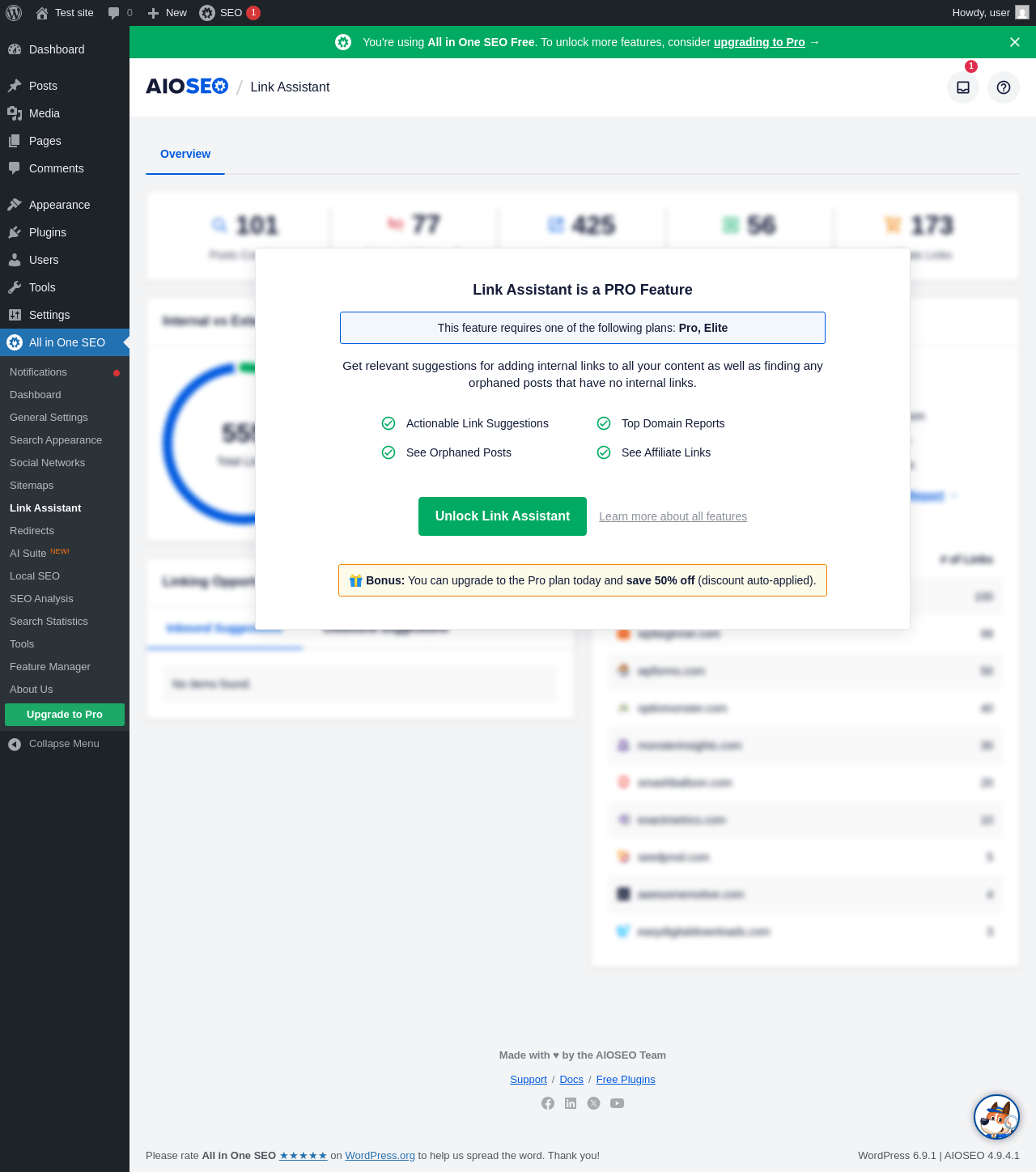Open the fox mascot help chat
This screenshot has height=1172, width=1036.
pyautogui.click(x=996, y=1117)
